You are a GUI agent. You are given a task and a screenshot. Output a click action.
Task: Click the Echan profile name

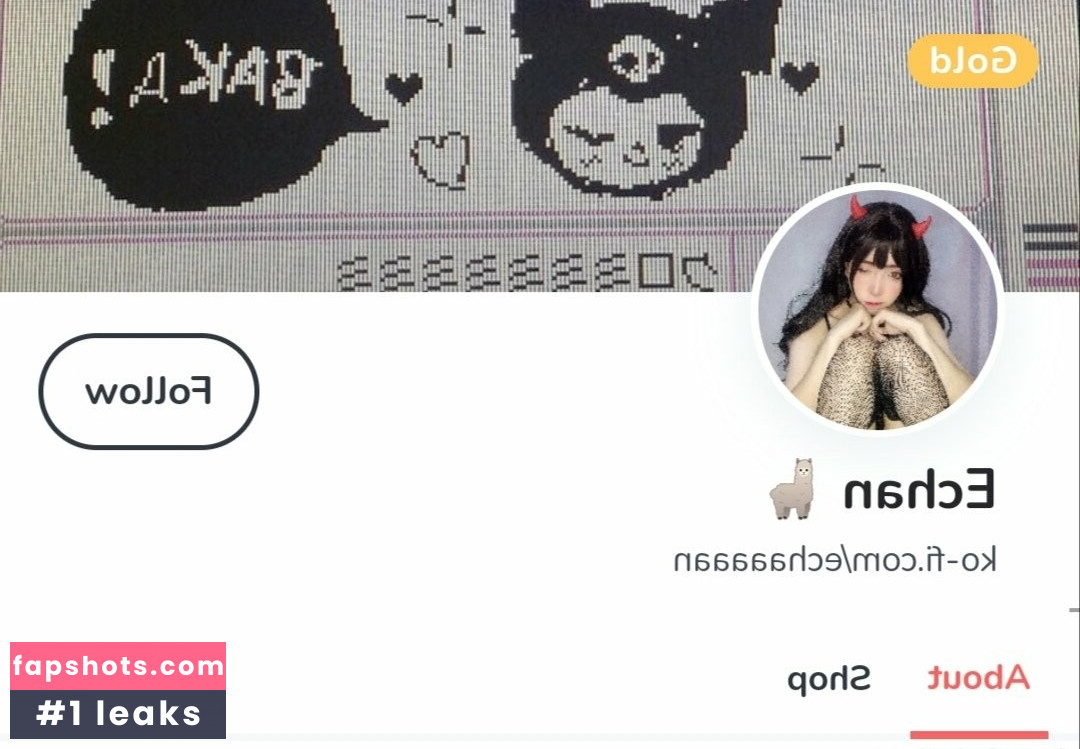[920, 489]
